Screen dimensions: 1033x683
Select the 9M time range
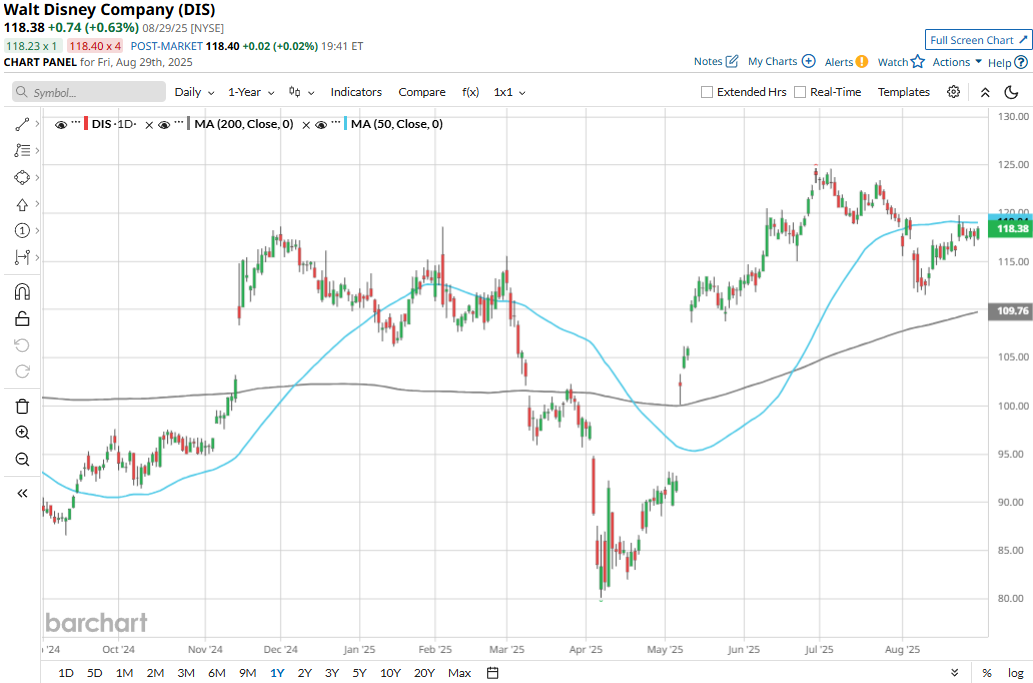click(248, 672)
